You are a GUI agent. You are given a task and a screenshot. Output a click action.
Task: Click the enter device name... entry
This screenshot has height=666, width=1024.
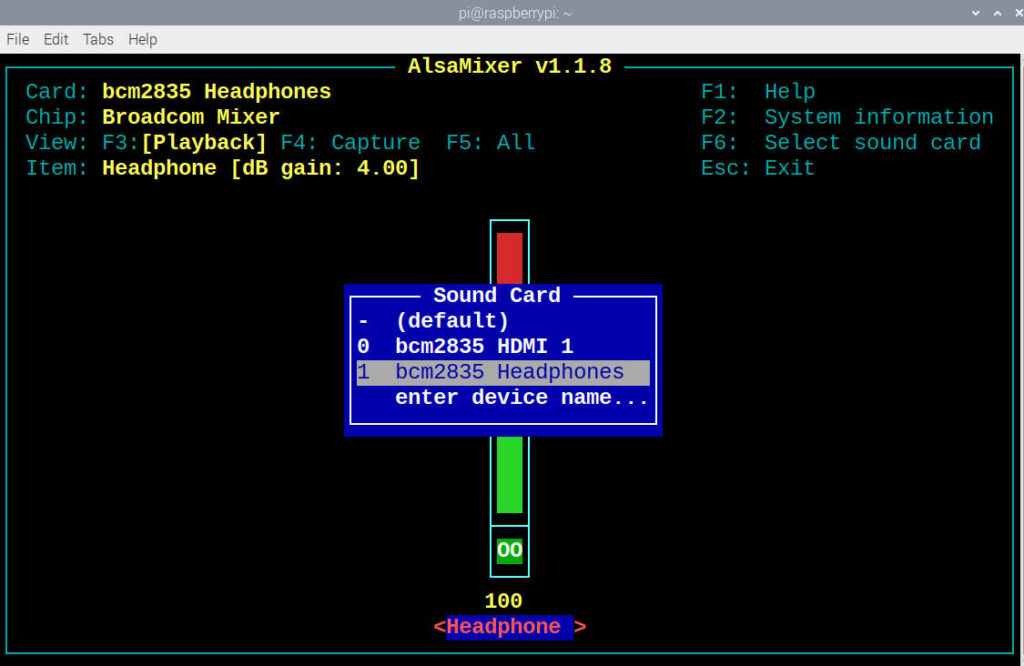[x=503, y=398]
